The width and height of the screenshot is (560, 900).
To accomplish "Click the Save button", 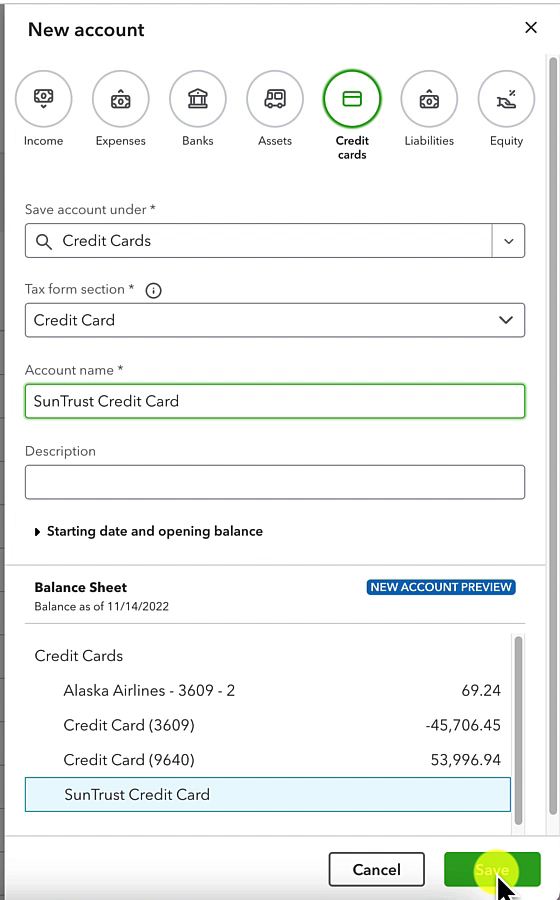I will tap(492, 870).
